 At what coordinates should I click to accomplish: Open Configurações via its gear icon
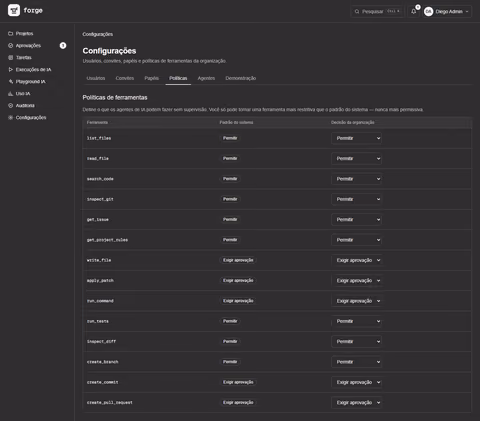tap(10, 117)
